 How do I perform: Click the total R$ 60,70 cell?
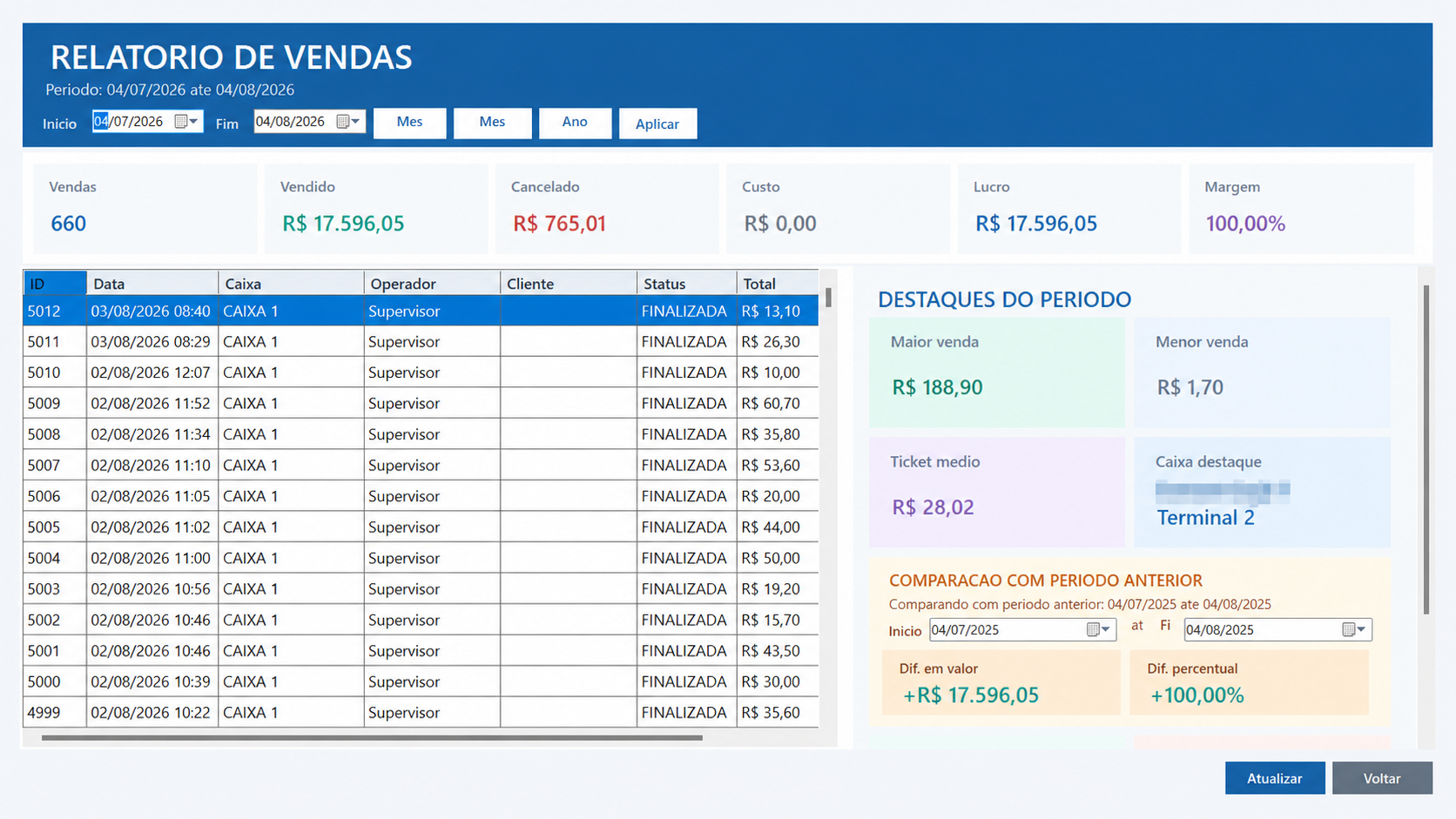point(778,403)
